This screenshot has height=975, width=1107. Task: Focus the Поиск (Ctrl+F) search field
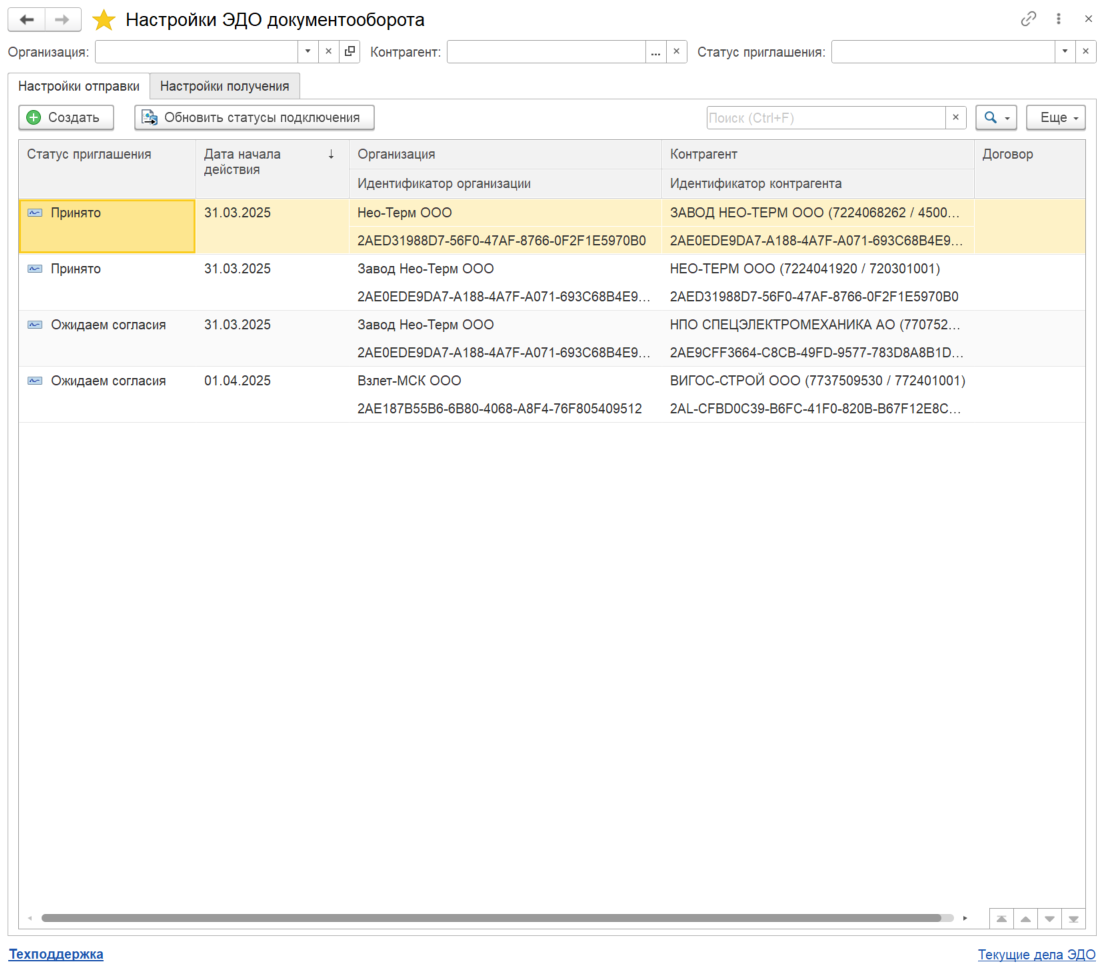coord(825,118)
